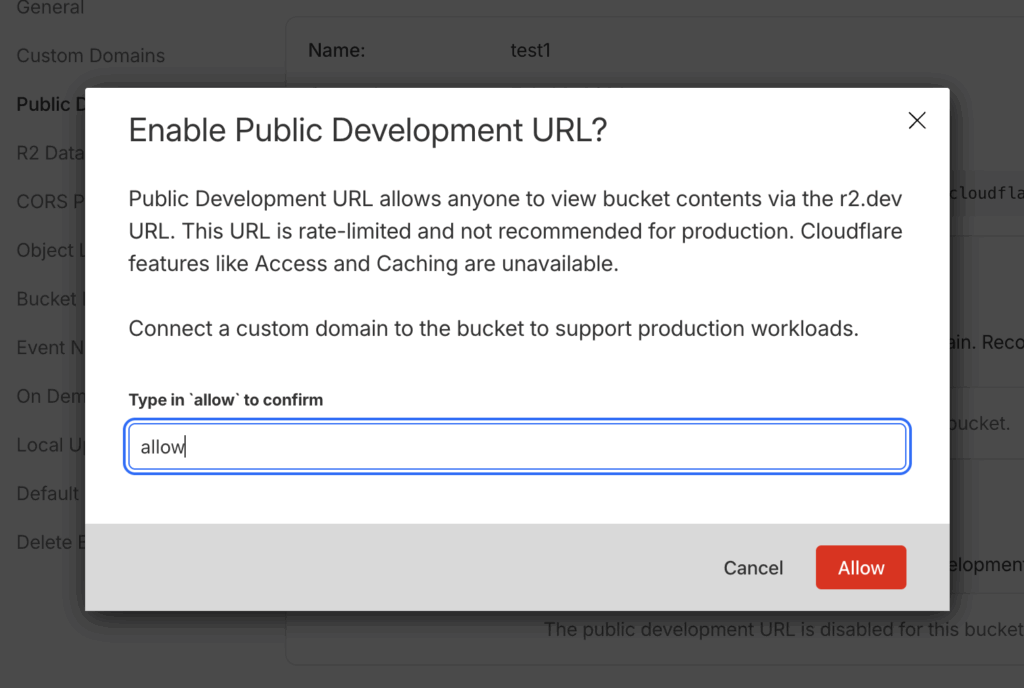Click the 'allow' confirmation text field

click(517, 447)
